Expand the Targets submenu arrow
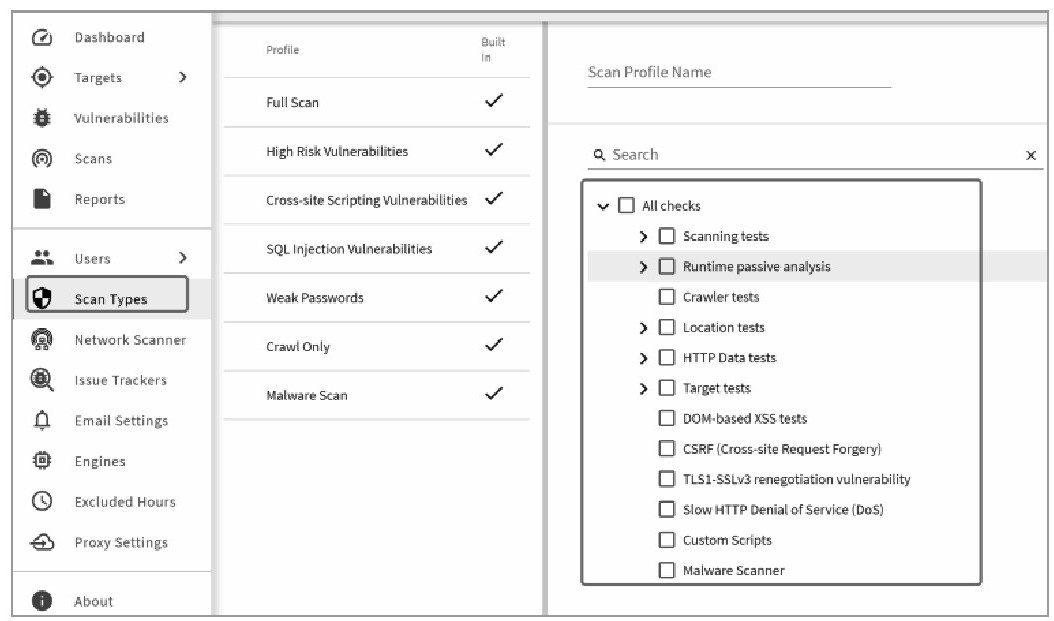Image resolution: width=1054 pixels, height=621 pixels. pyautogui.click(x=182, y=77)
